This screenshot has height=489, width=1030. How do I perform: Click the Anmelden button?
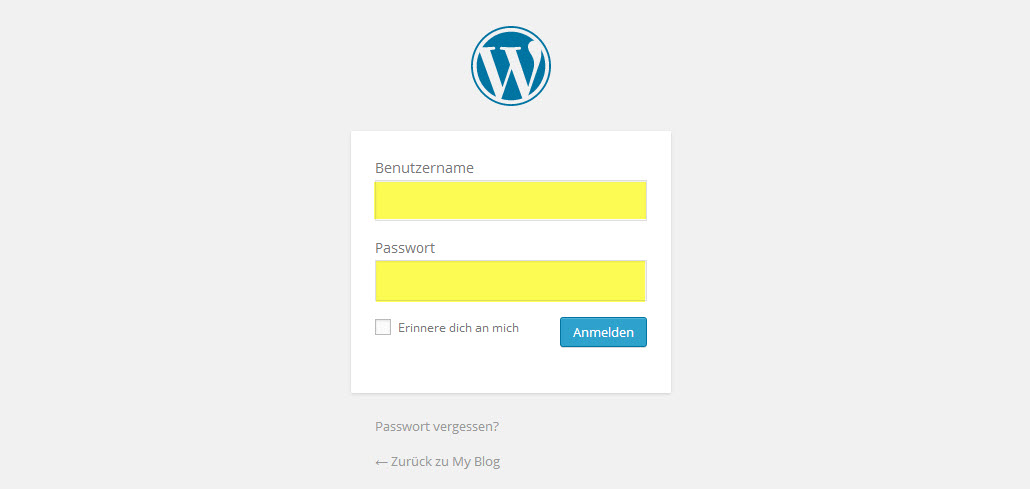tap(603, 332)
